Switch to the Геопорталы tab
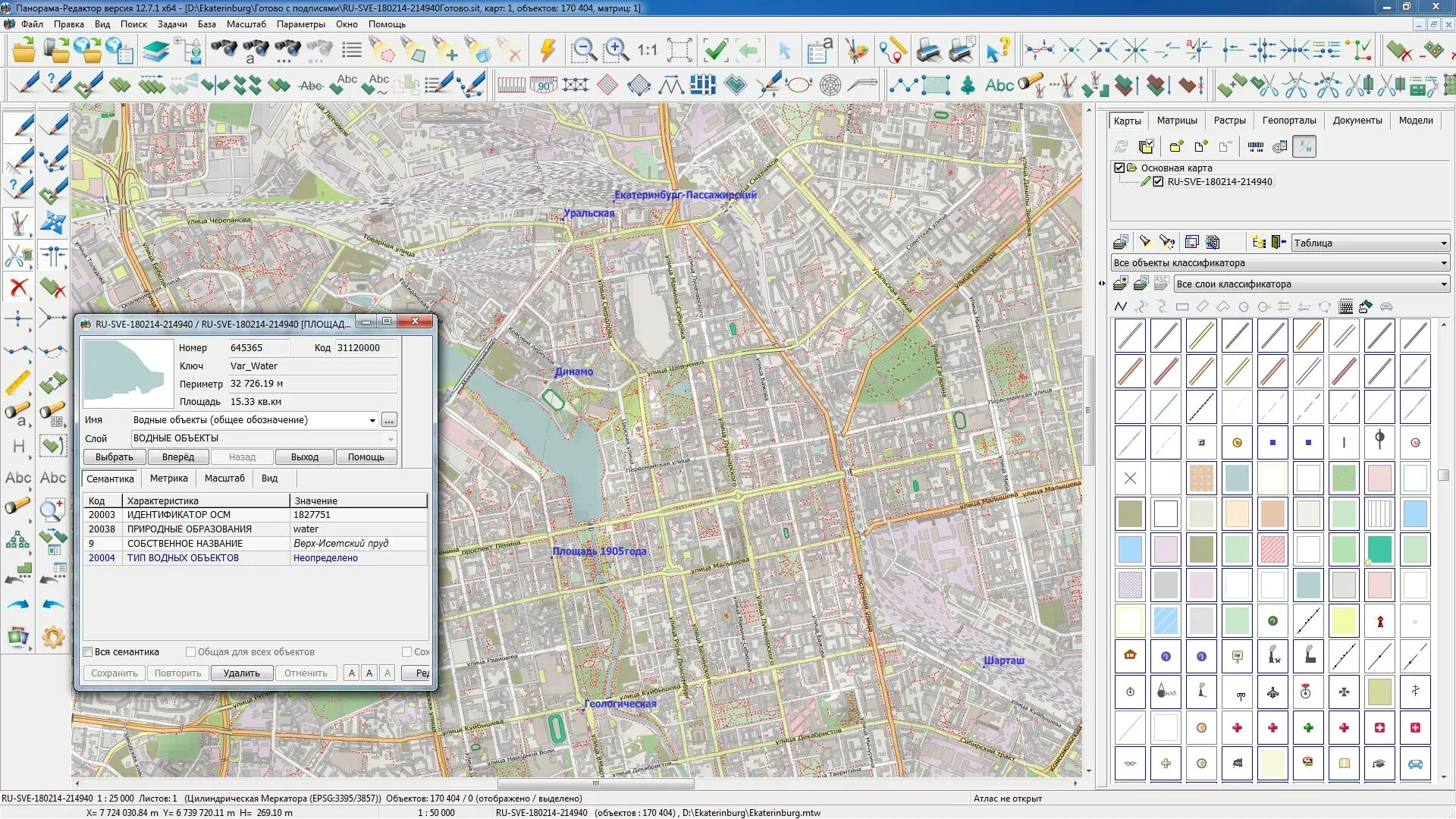The image size is (1456, 819). (x=1289, y=120)
